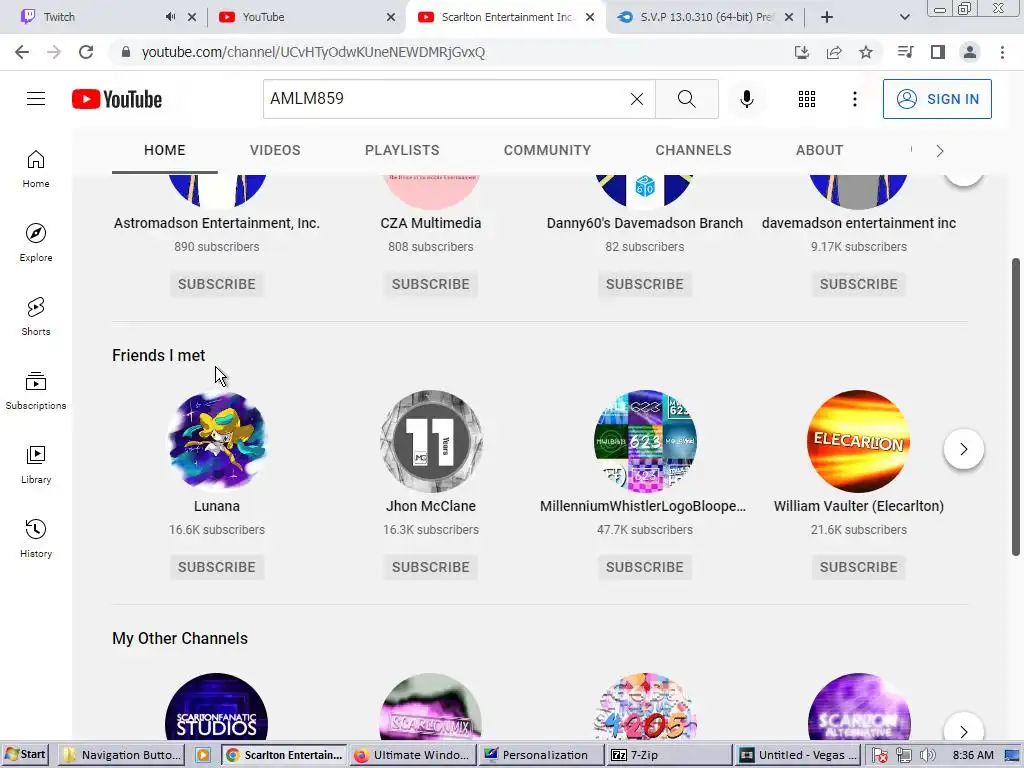Switch to Ultimate Windows taskbar item

(412, 755)
